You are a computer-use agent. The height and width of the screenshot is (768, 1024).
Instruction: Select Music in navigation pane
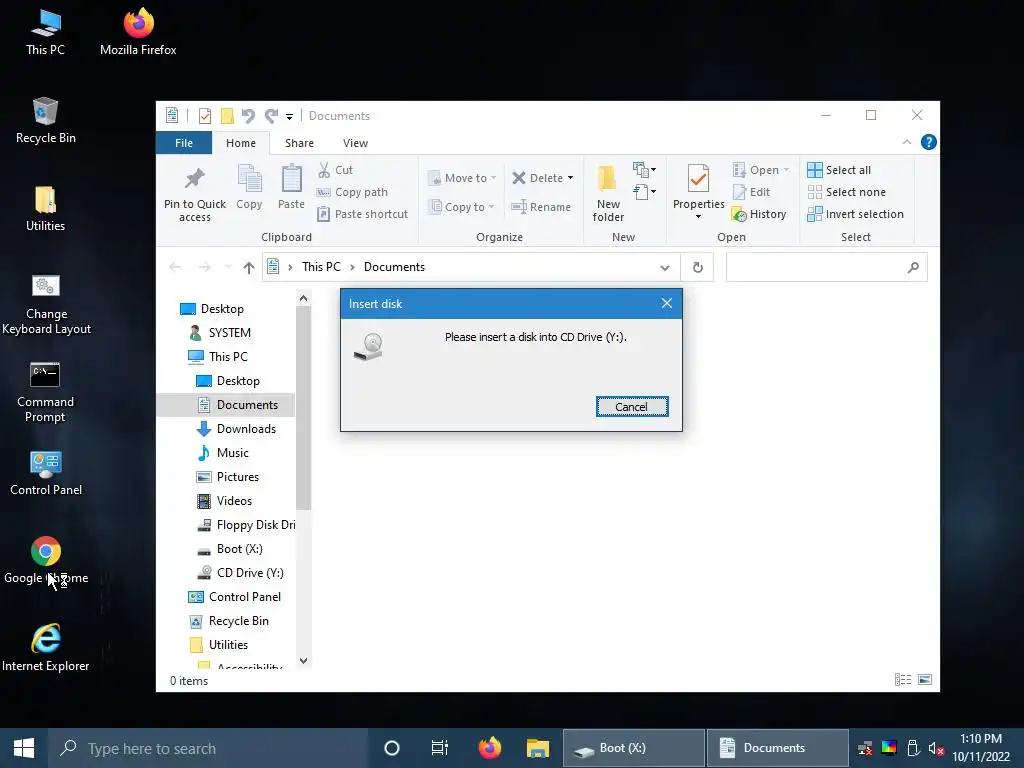point(232,453)
